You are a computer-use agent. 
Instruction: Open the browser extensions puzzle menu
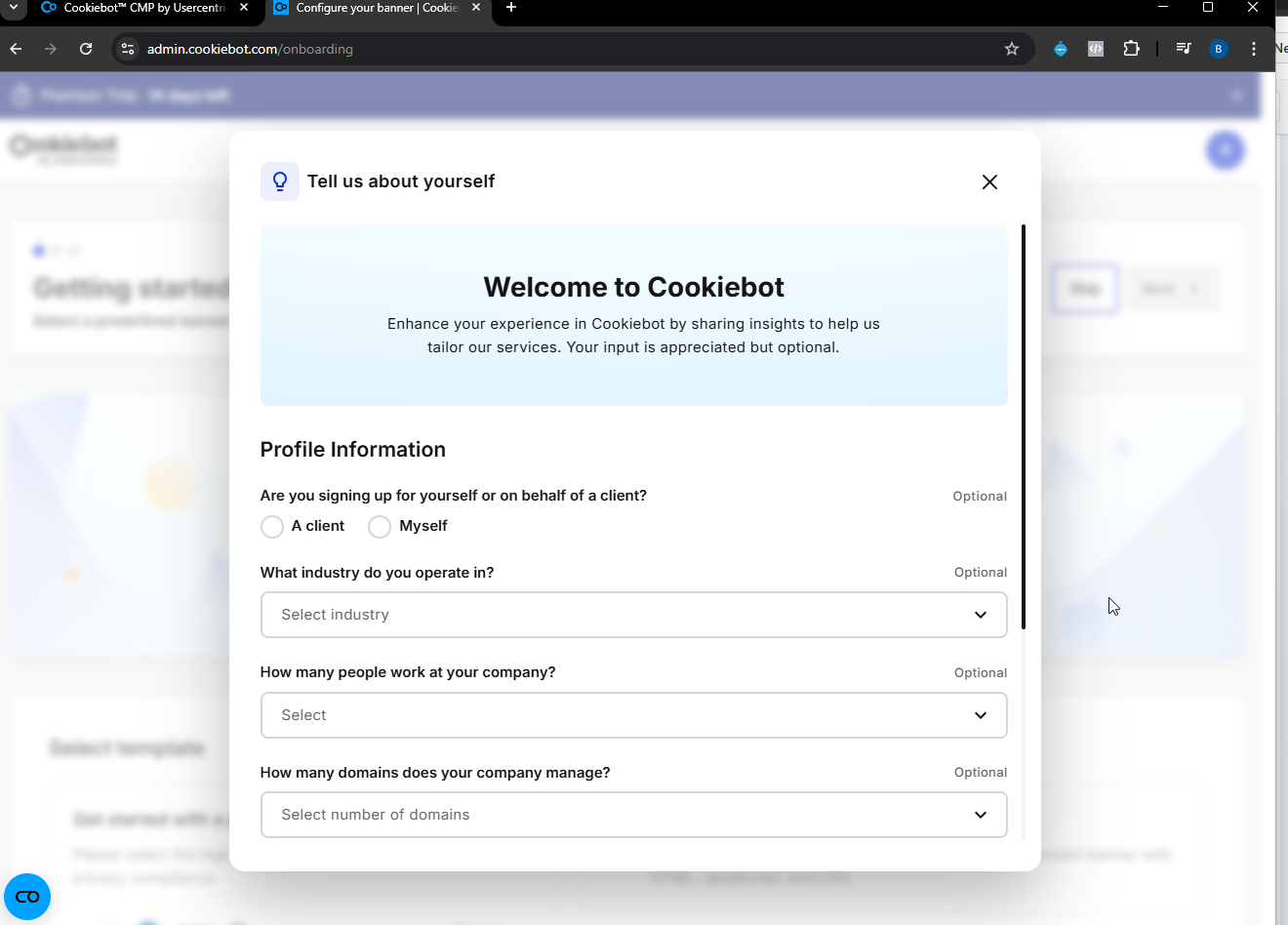(x=1132, y=49)
